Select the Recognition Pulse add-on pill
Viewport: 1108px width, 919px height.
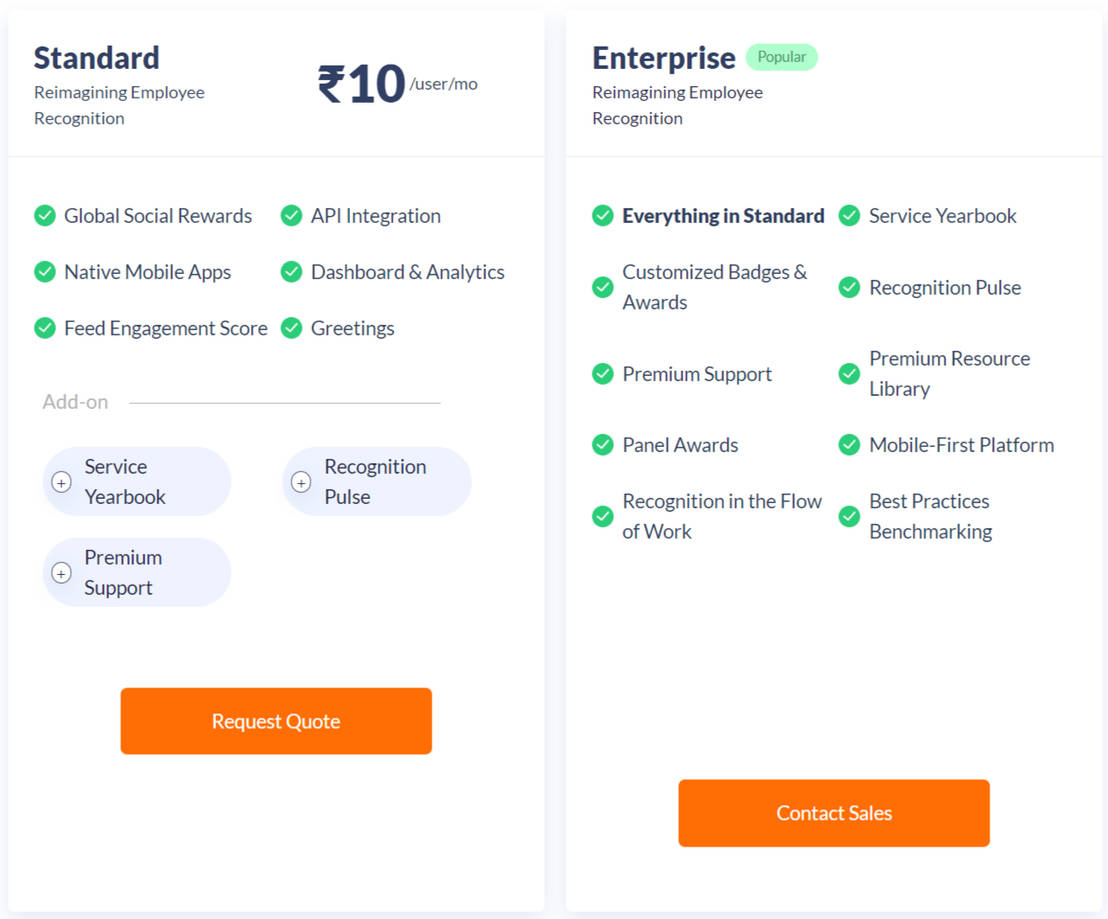point(377,482)
